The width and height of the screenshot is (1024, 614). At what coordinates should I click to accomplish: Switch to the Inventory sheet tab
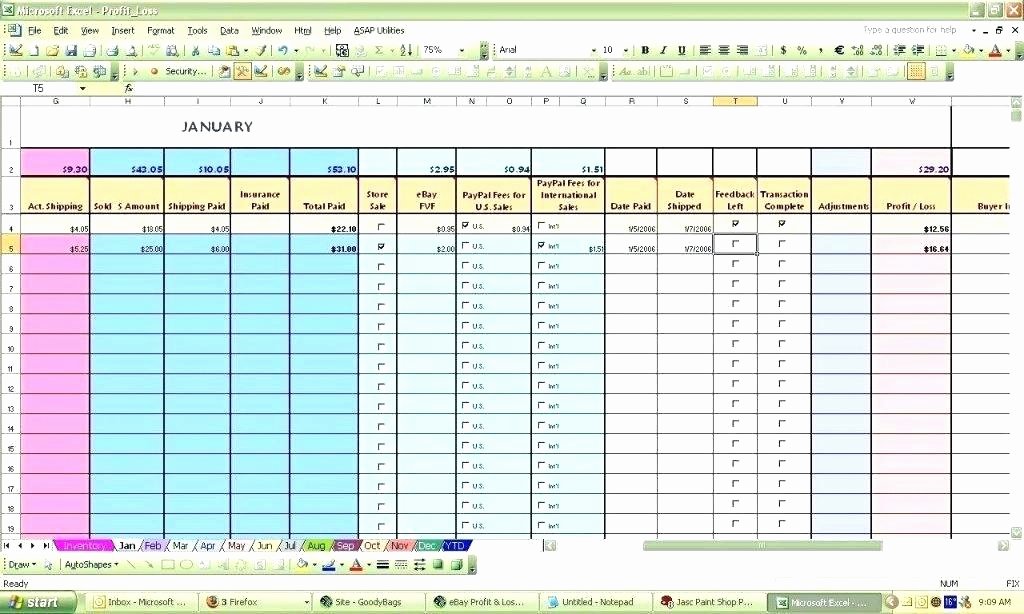pyautogui.click(x=84, y=545)
